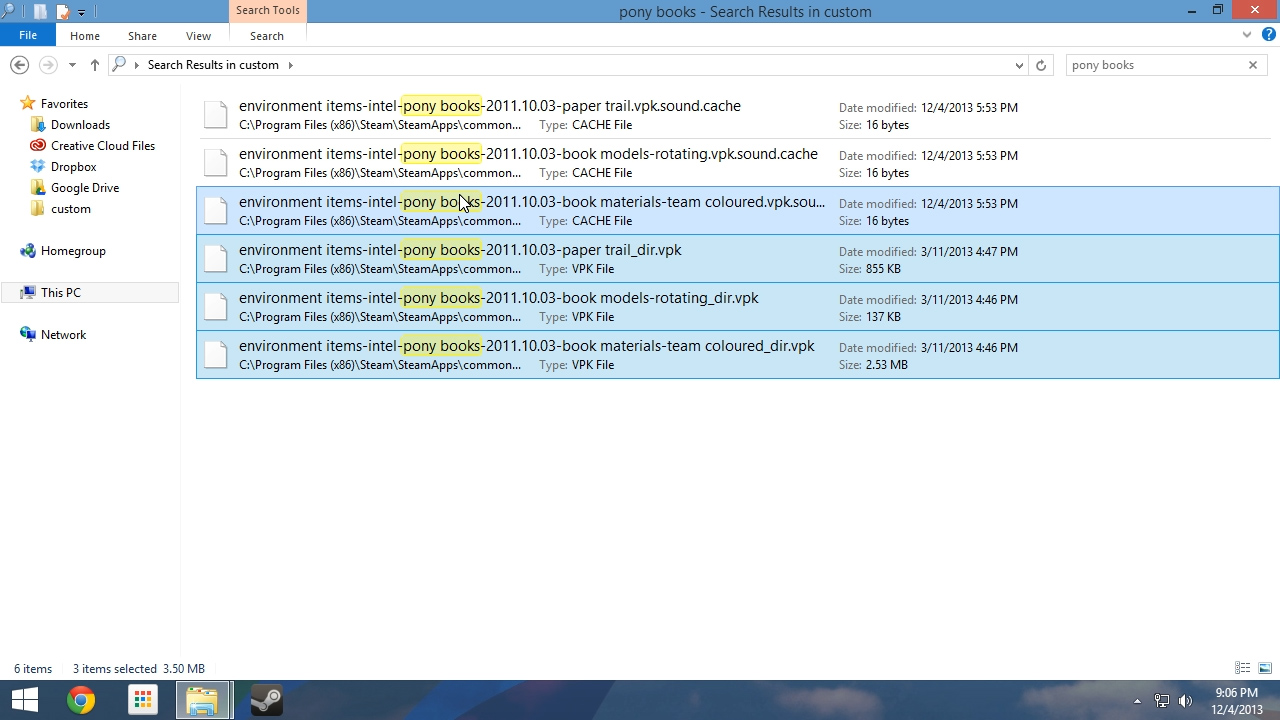This screenshot has width=1280, height=720.
Task: Click the Downloads folder icon
Action: click(38, 125)
